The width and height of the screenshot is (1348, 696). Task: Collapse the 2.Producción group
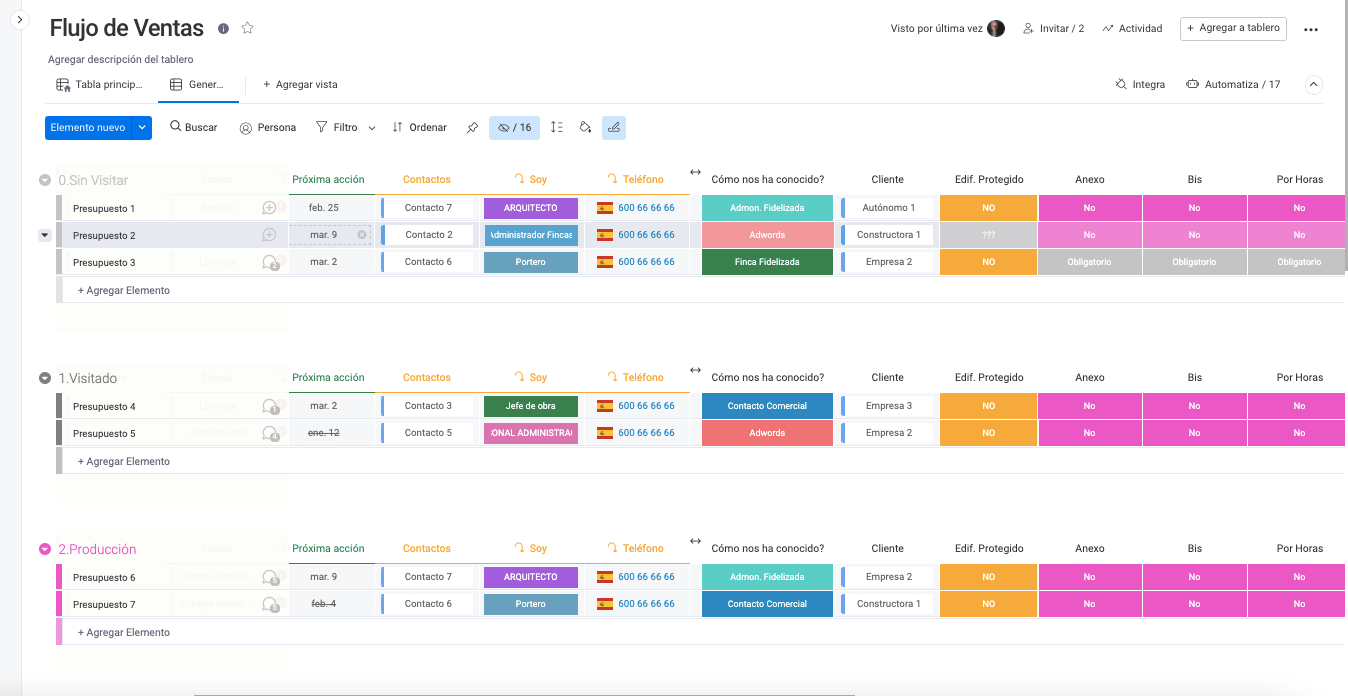(x=44, y=549)
